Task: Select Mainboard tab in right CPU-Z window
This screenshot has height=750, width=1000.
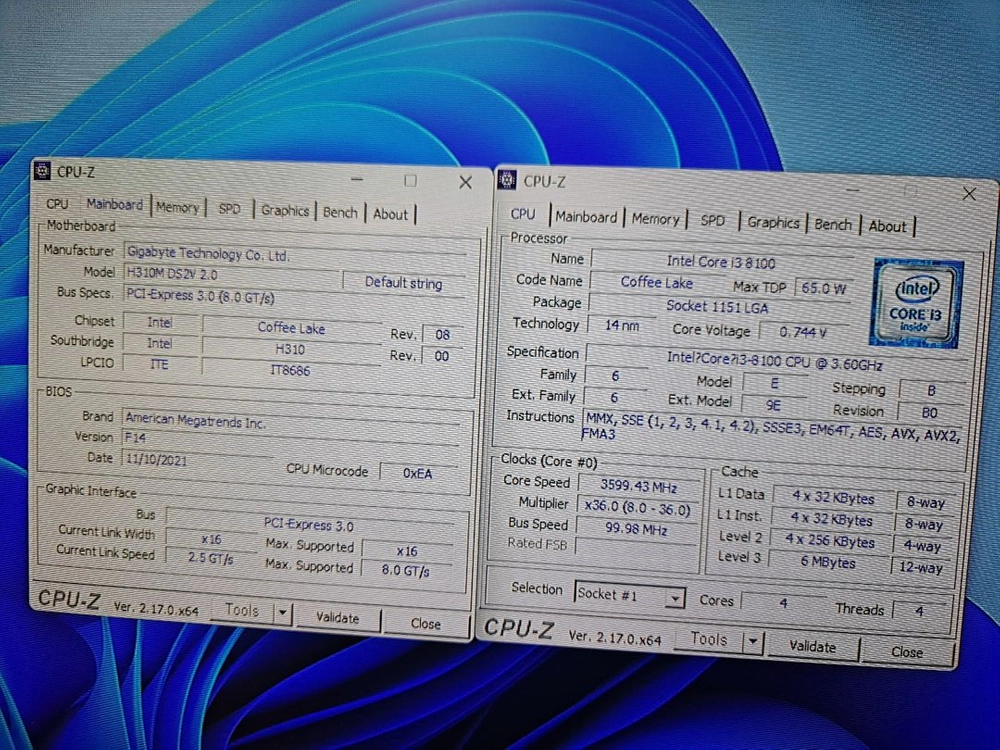Action: [x=586, y=217]
